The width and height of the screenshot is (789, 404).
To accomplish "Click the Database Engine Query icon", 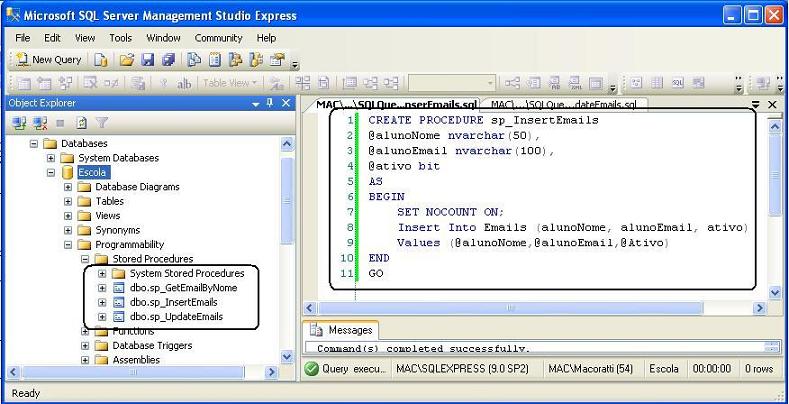I will (x=101, y=60).
